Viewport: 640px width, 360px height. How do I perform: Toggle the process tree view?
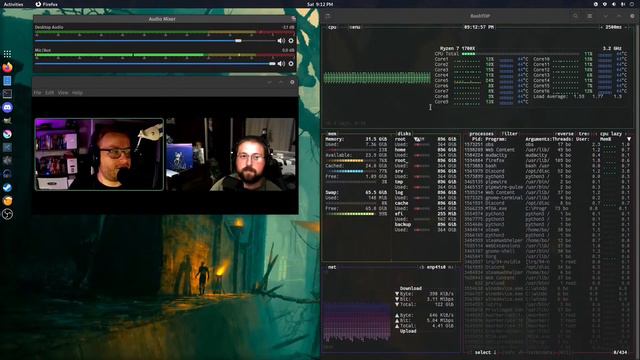click(584, 134)
